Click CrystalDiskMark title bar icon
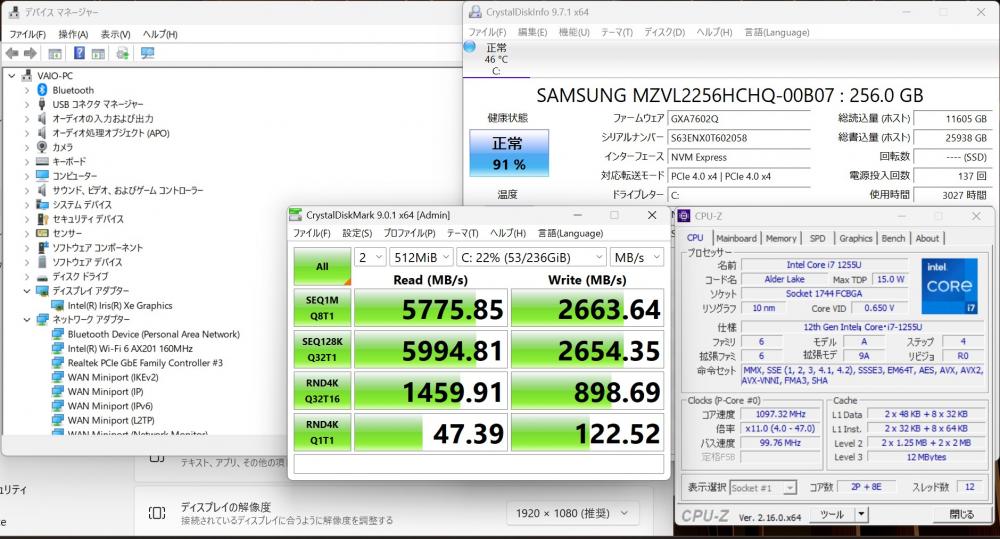Screen dimensions: 1000x539 tap(295, 215)
